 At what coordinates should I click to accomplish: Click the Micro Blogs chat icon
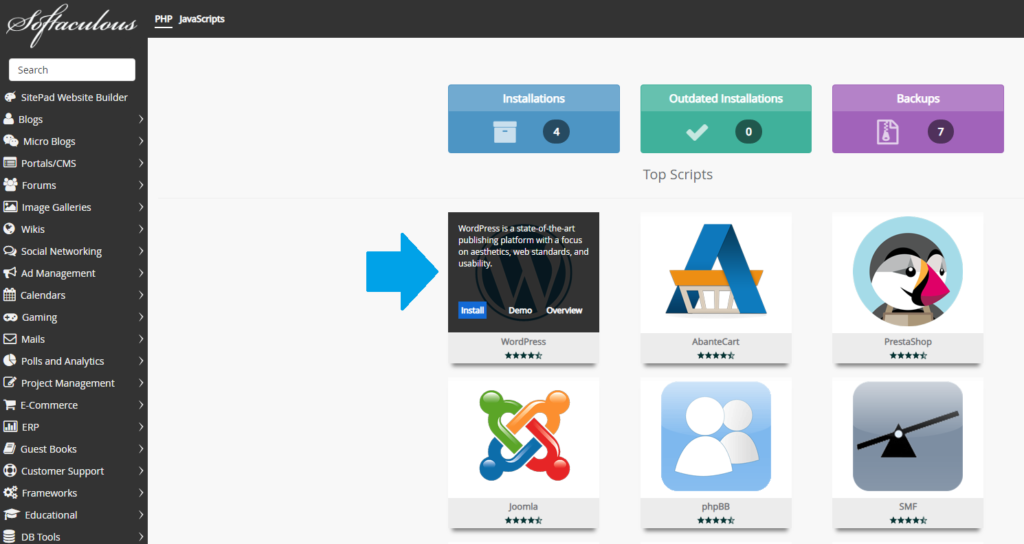point(10,141)
